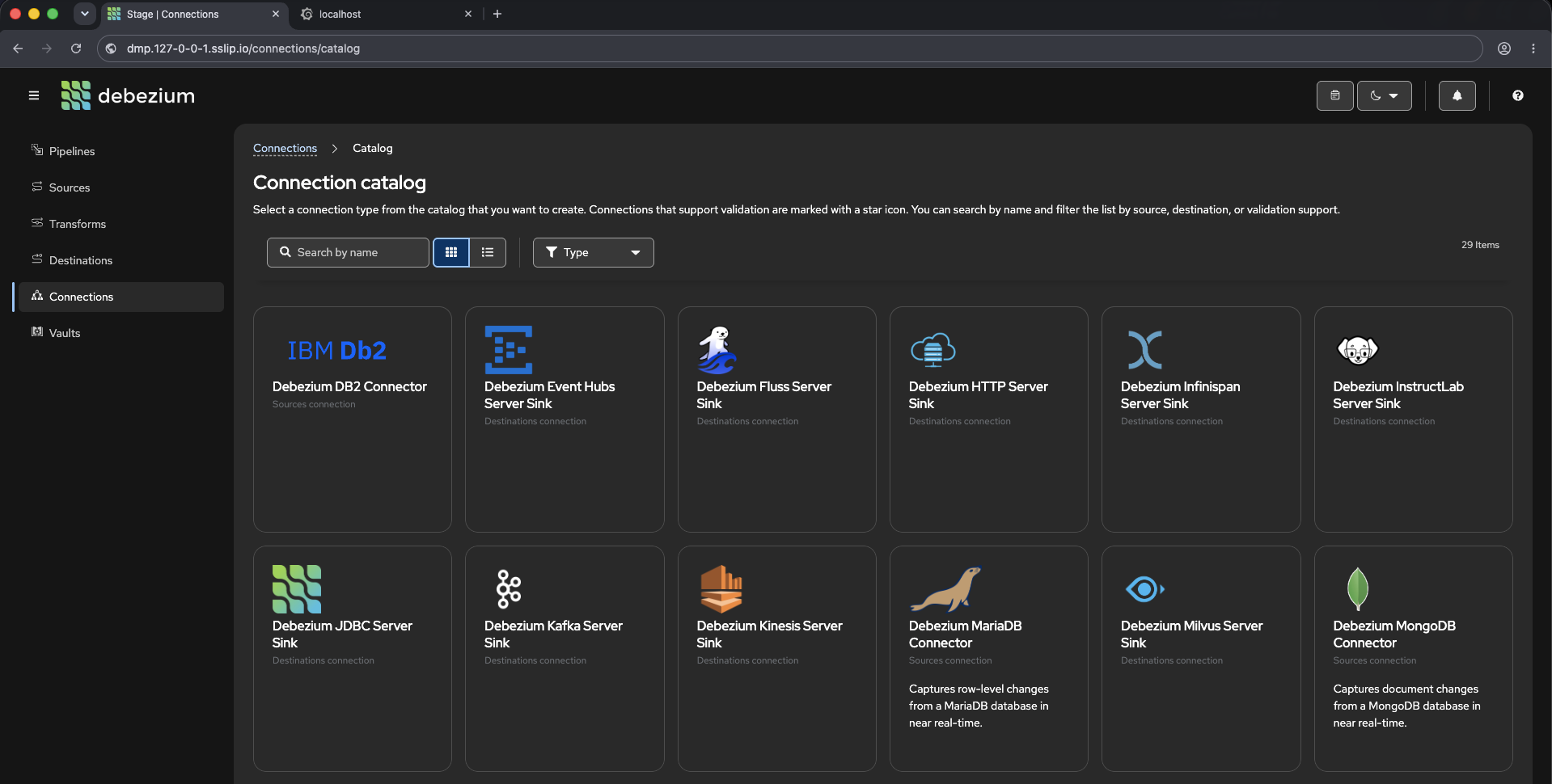This screenshot has width=1552, height=784.
Task: Open the dark mode theme dropdown
Action: click(x=1384, y=95)
